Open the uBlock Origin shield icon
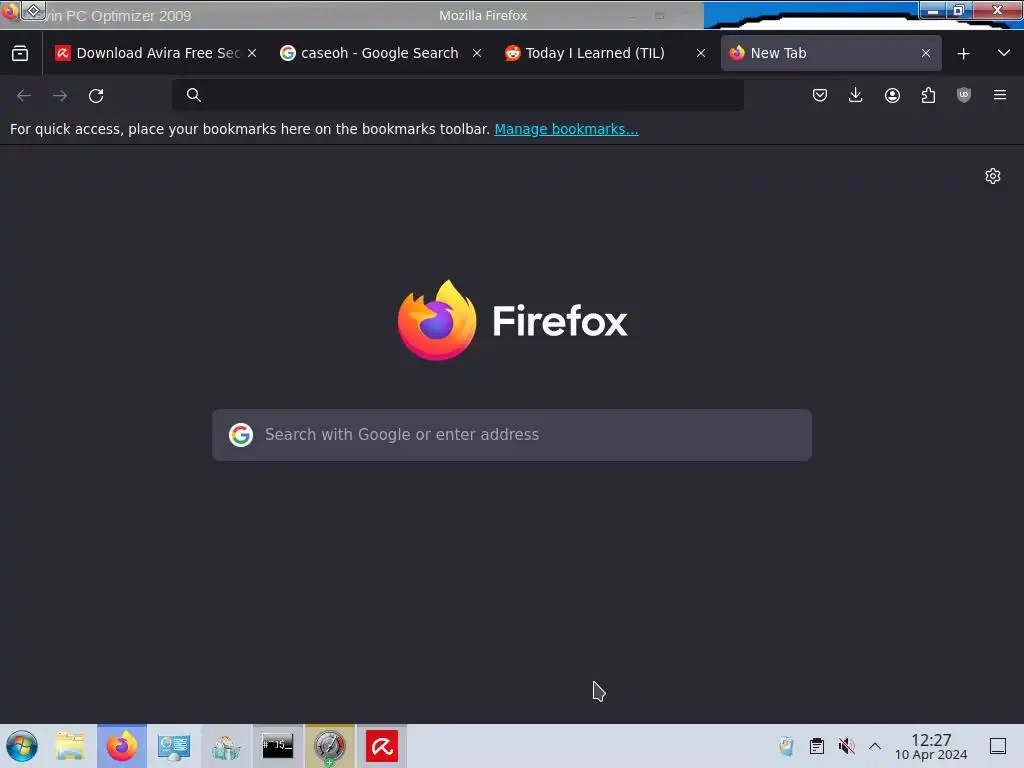The width and height of the screenshot is (1024, 768). click(x=964, y=95)
